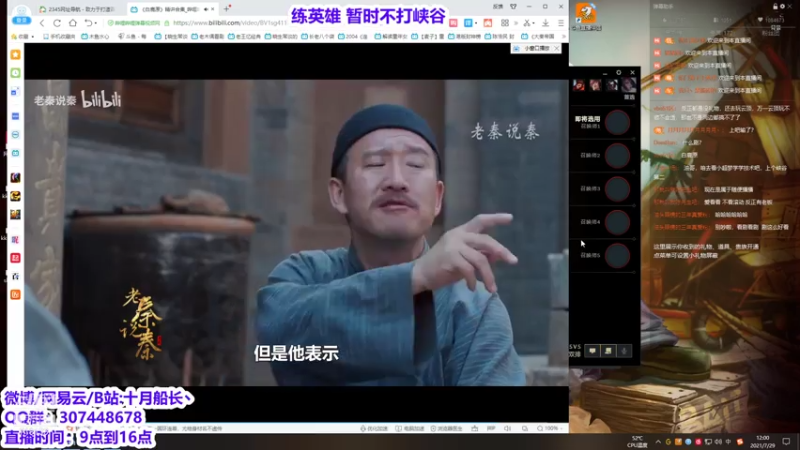Screen dimensions: 800x450
Task: Click the orange star favorites sidebar icon
Action: (x=15, y=55)
